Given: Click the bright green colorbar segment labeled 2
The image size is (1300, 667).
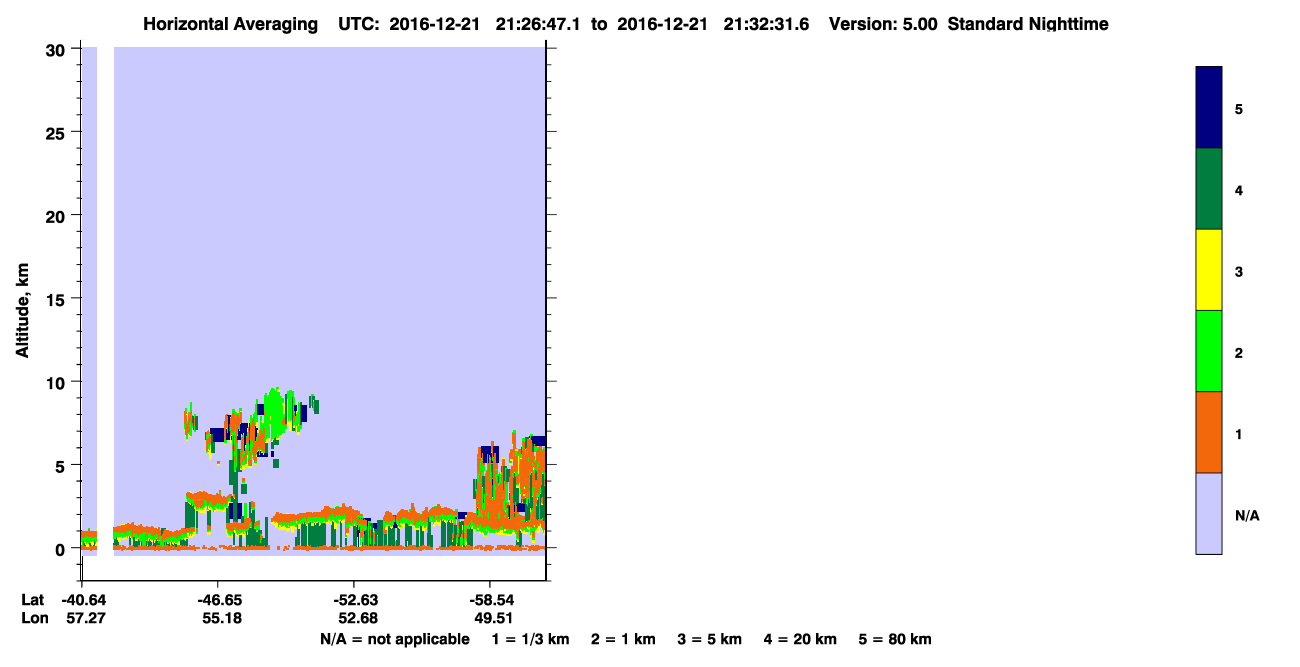Looking at the screenshot, I should (1209, 351).
